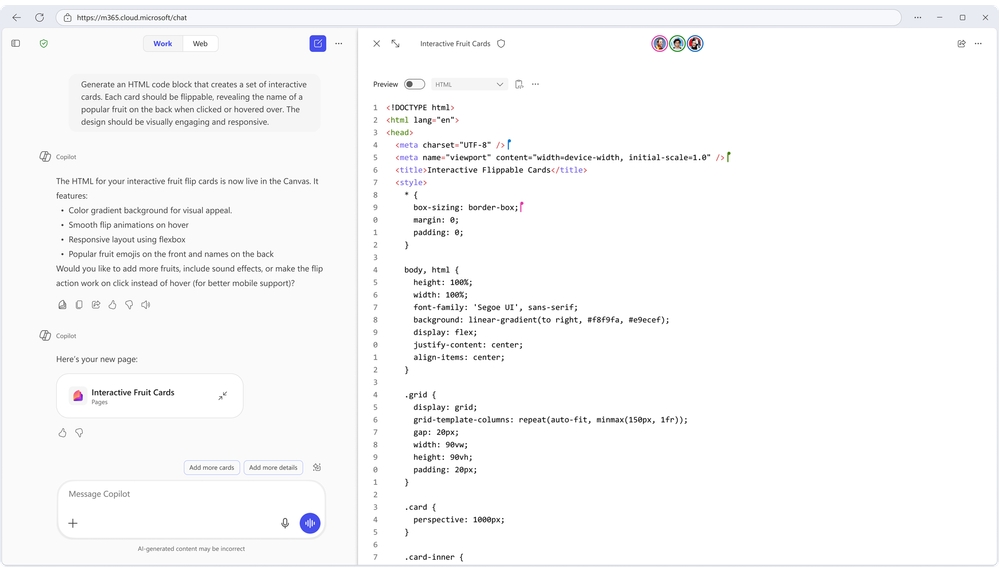1000x572 pixels.
Task: Click the .card-inner selector line
Action: (x=434, y=557)
